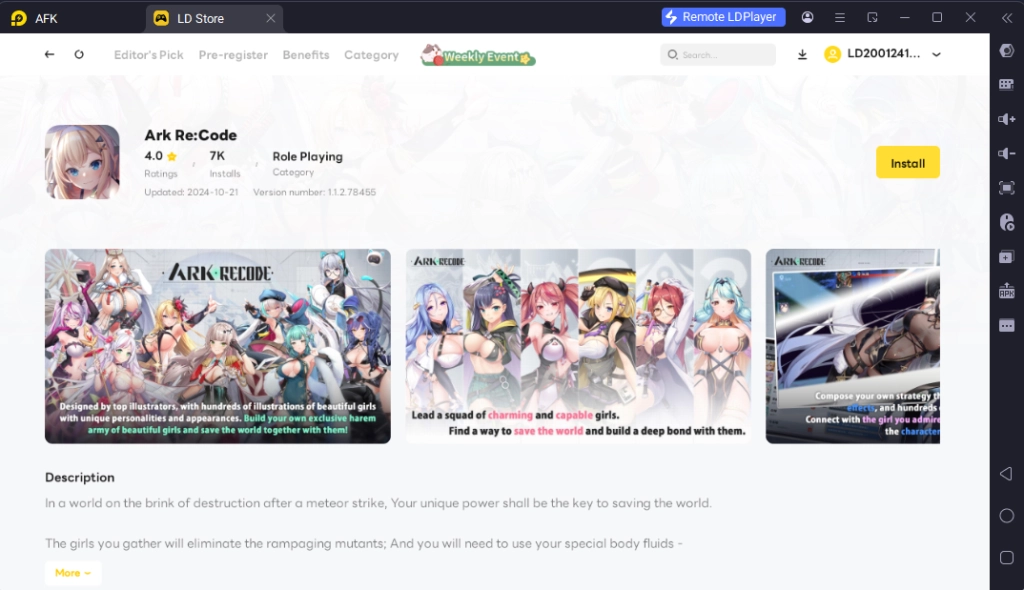The width and height of the screenshot is (1024, 590).
Task: Click the Updated: 2024-10-21 text
Action: (191, 192)
